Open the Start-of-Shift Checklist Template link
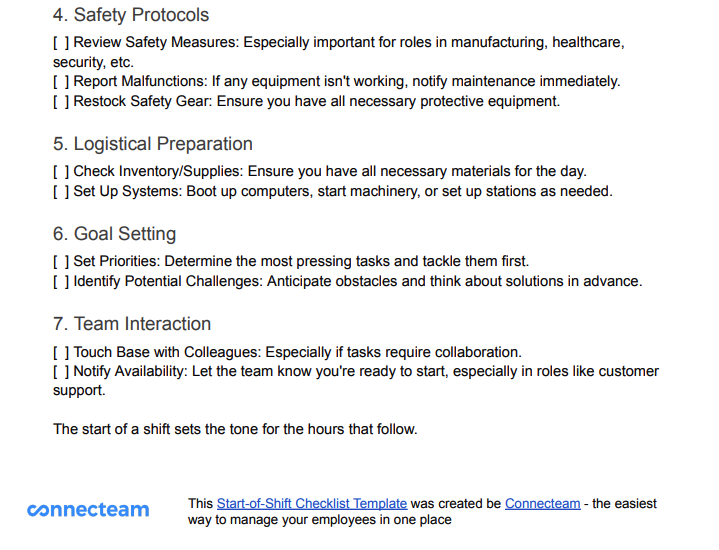719x550 pixels. 312,504
